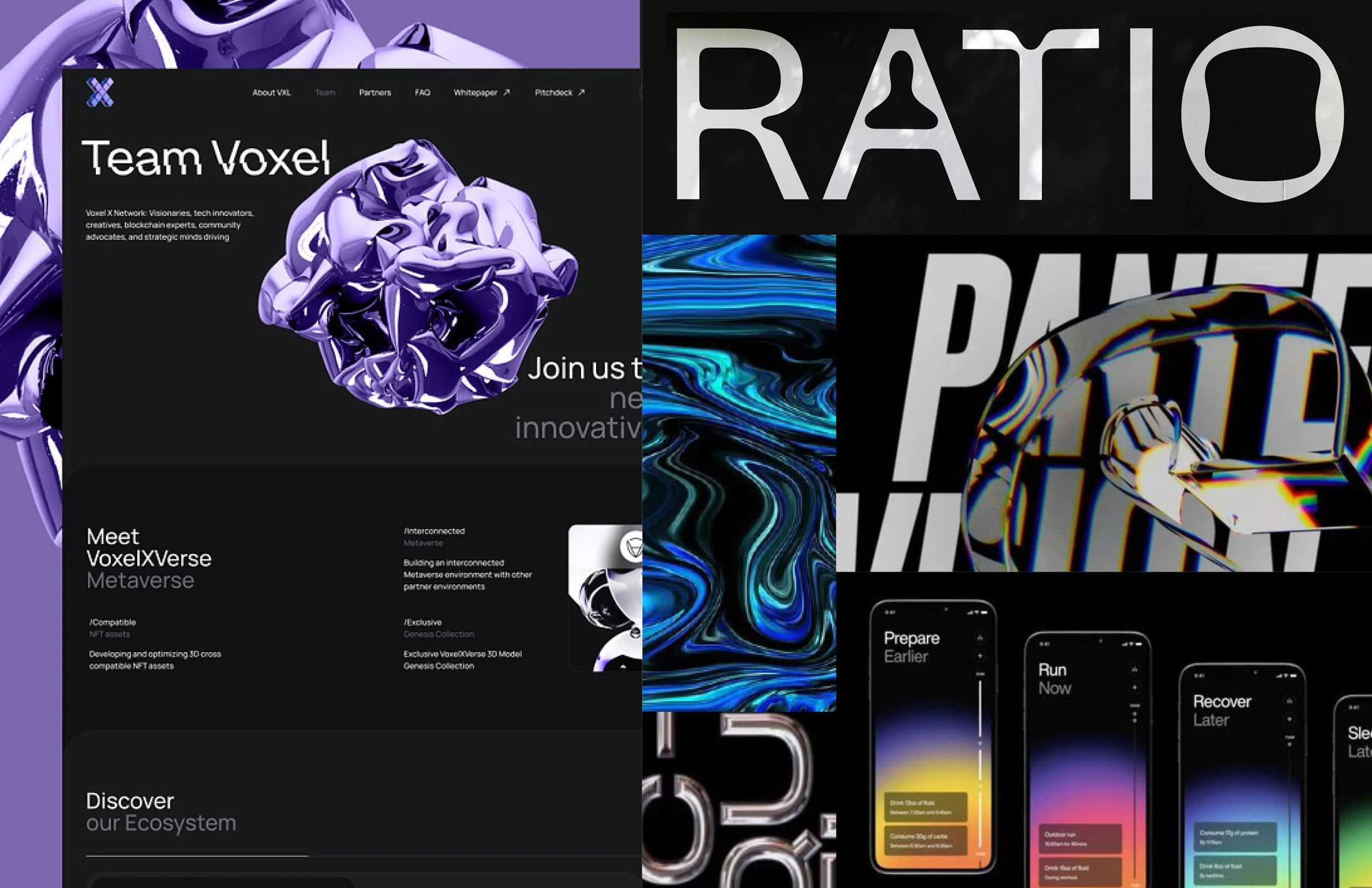The height and width of the screenshot is (888, 1372).
Task: Click the Voxel X logo icon
Action: [x=100, y=92]
